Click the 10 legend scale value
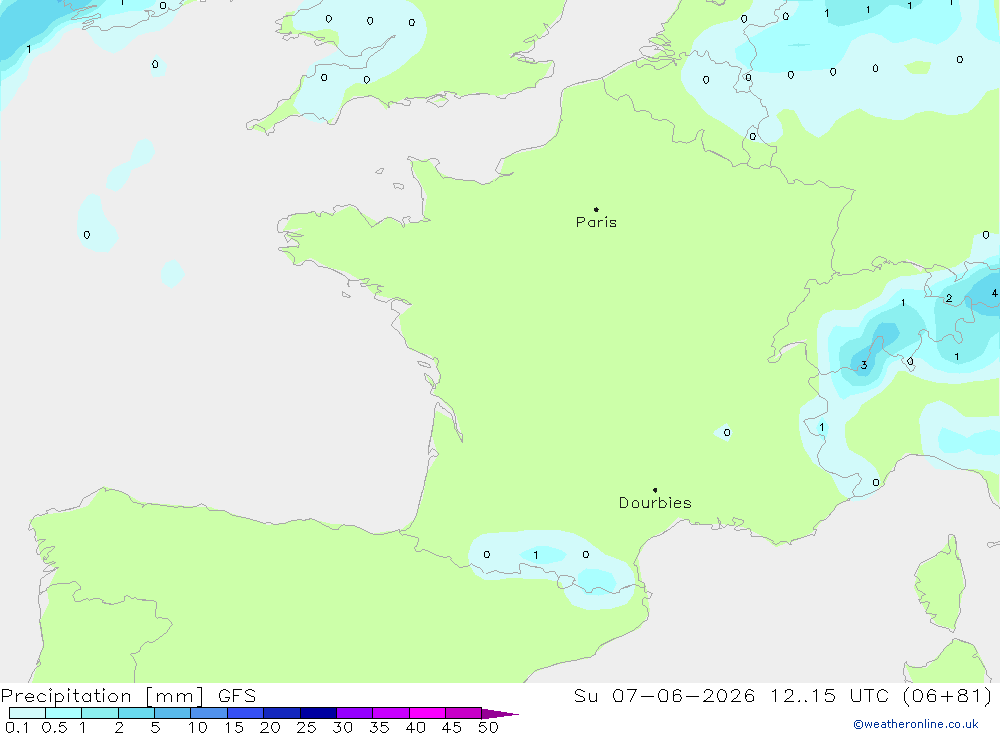Image resolution: width=1000 pixels, height=733 pixels. [198, 727]
